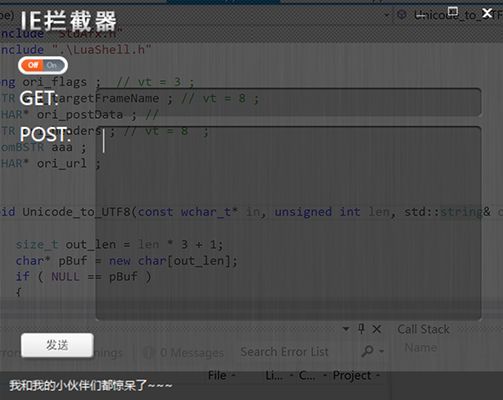Pin the Error List panel
This screenshot has height=400, width=503.
pos(361,329)
